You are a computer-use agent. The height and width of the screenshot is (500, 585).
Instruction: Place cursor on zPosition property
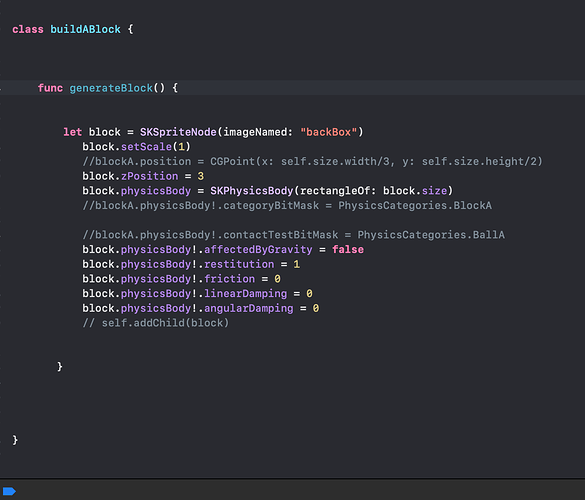pyautogui.click(x=150, y=176)
